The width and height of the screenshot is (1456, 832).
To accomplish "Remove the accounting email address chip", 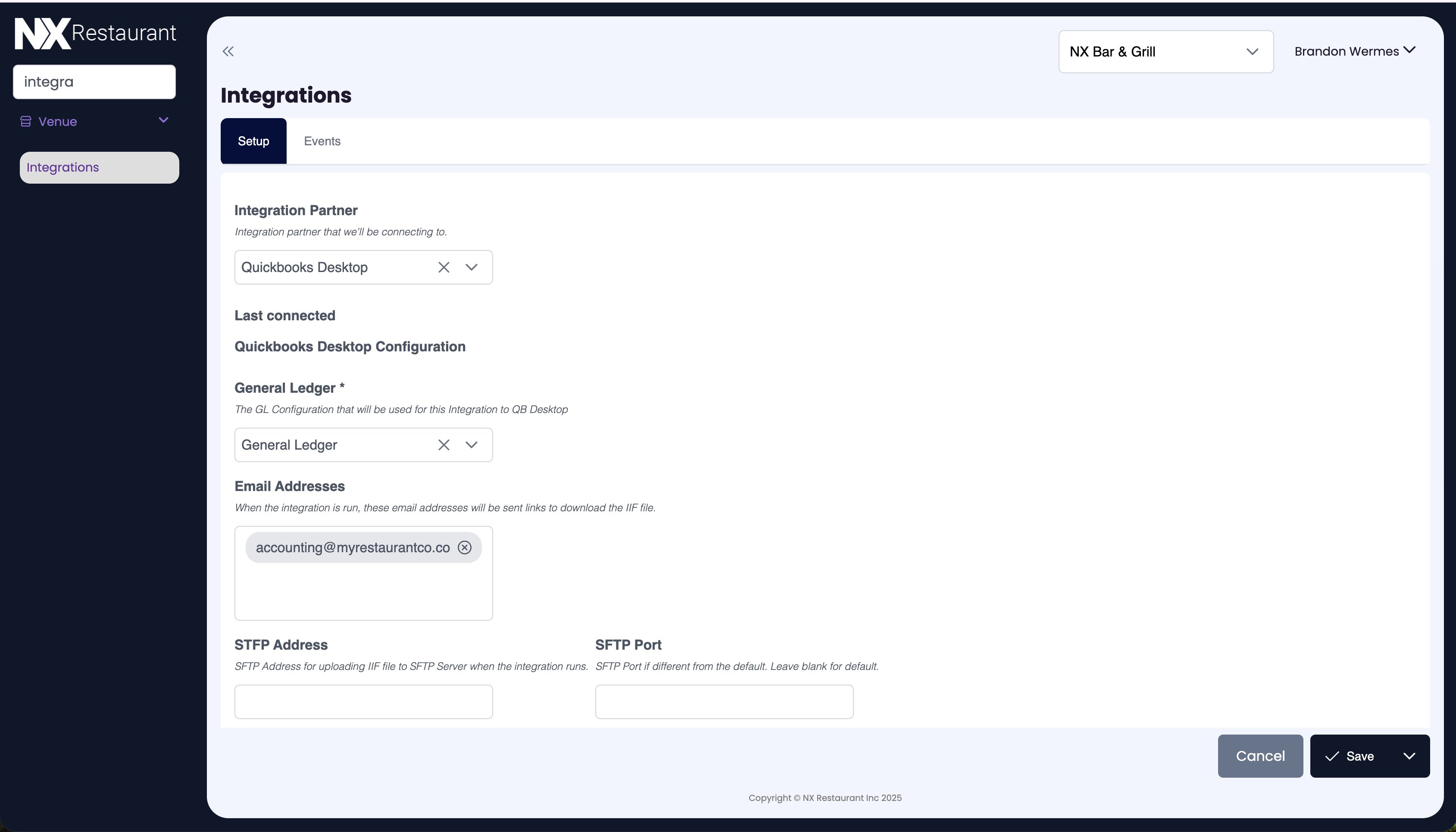I will 464,547.
